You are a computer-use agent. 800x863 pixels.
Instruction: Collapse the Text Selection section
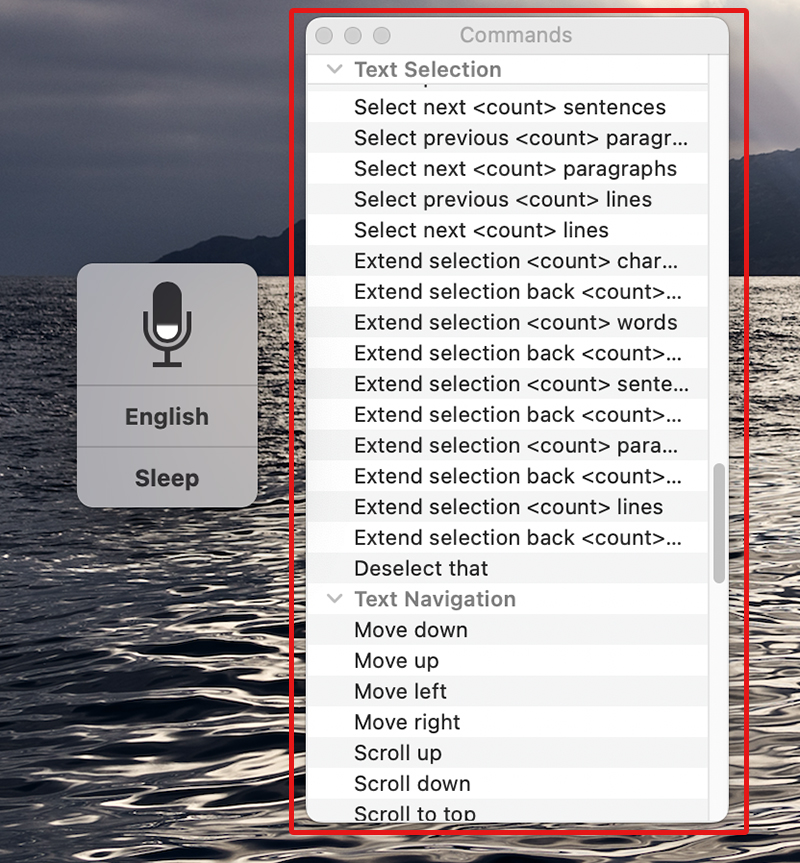334,70
